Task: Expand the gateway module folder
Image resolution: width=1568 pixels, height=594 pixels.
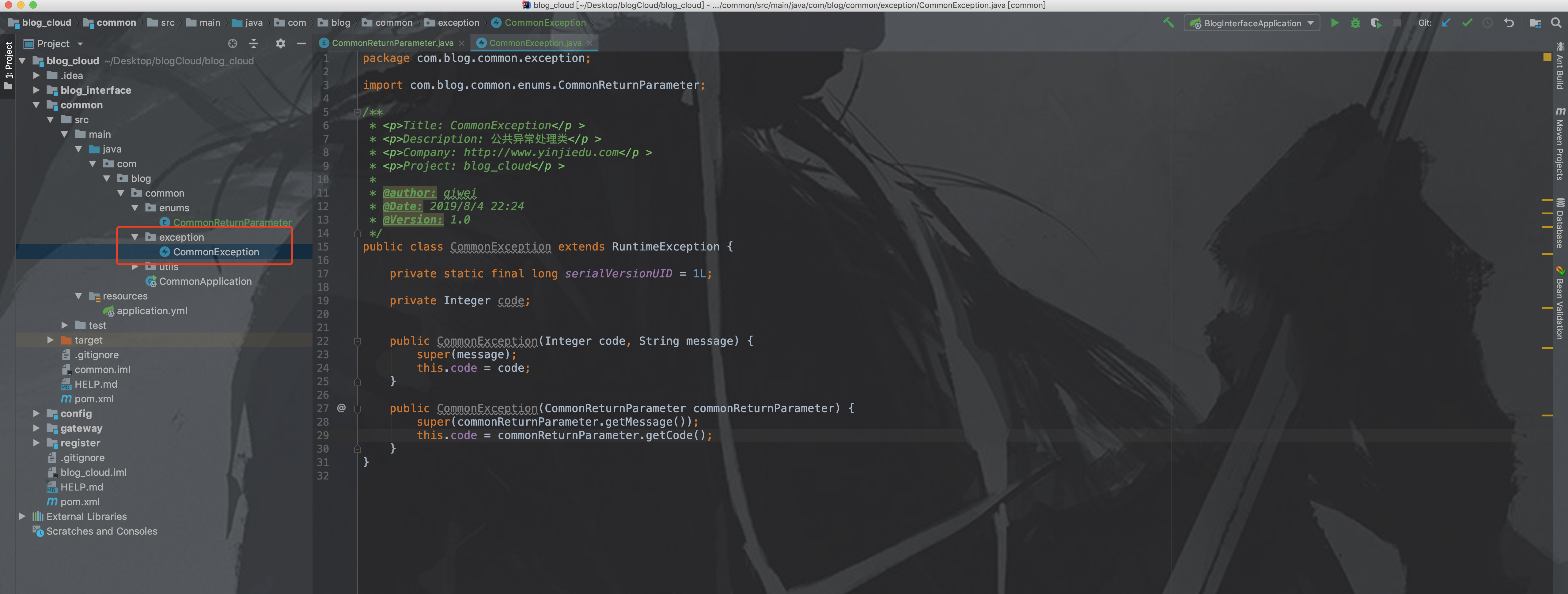Action: 36,428
